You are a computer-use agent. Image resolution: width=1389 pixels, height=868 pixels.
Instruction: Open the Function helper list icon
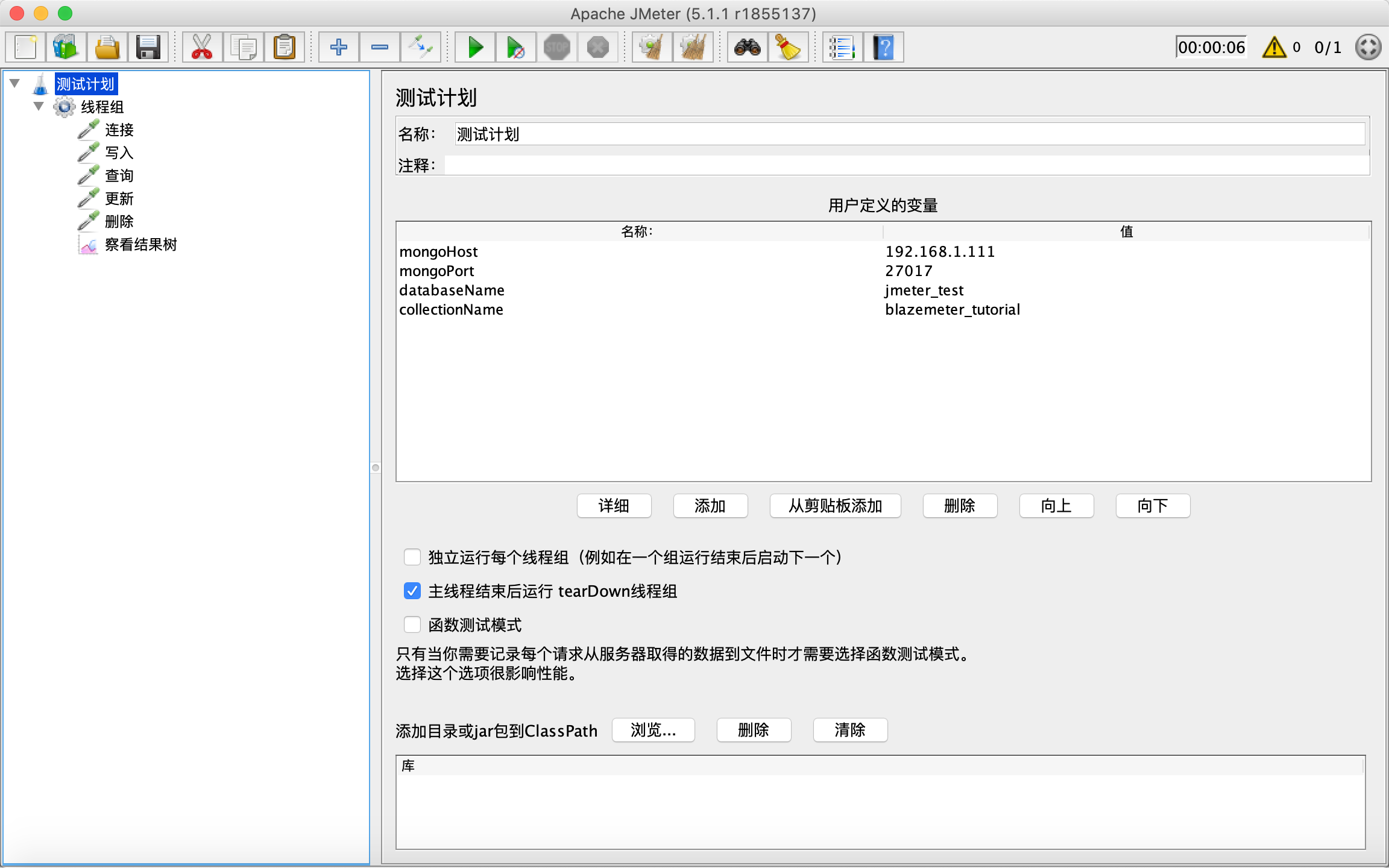(843, 47)
